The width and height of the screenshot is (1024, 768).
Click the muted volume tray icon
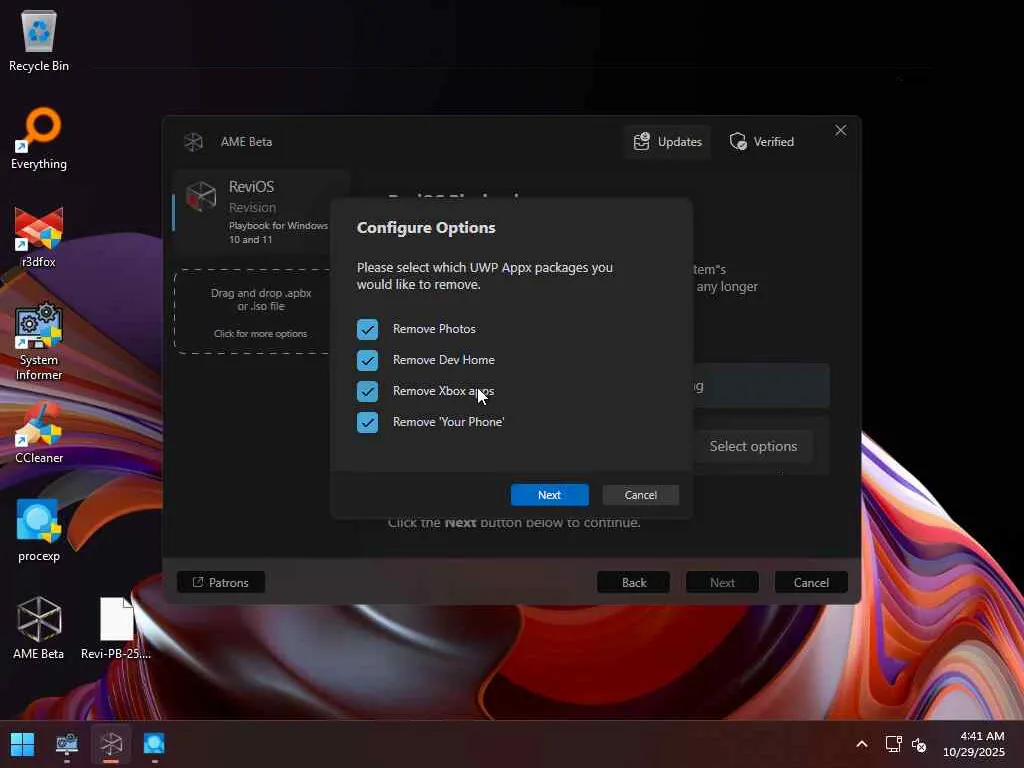[919, 744]
